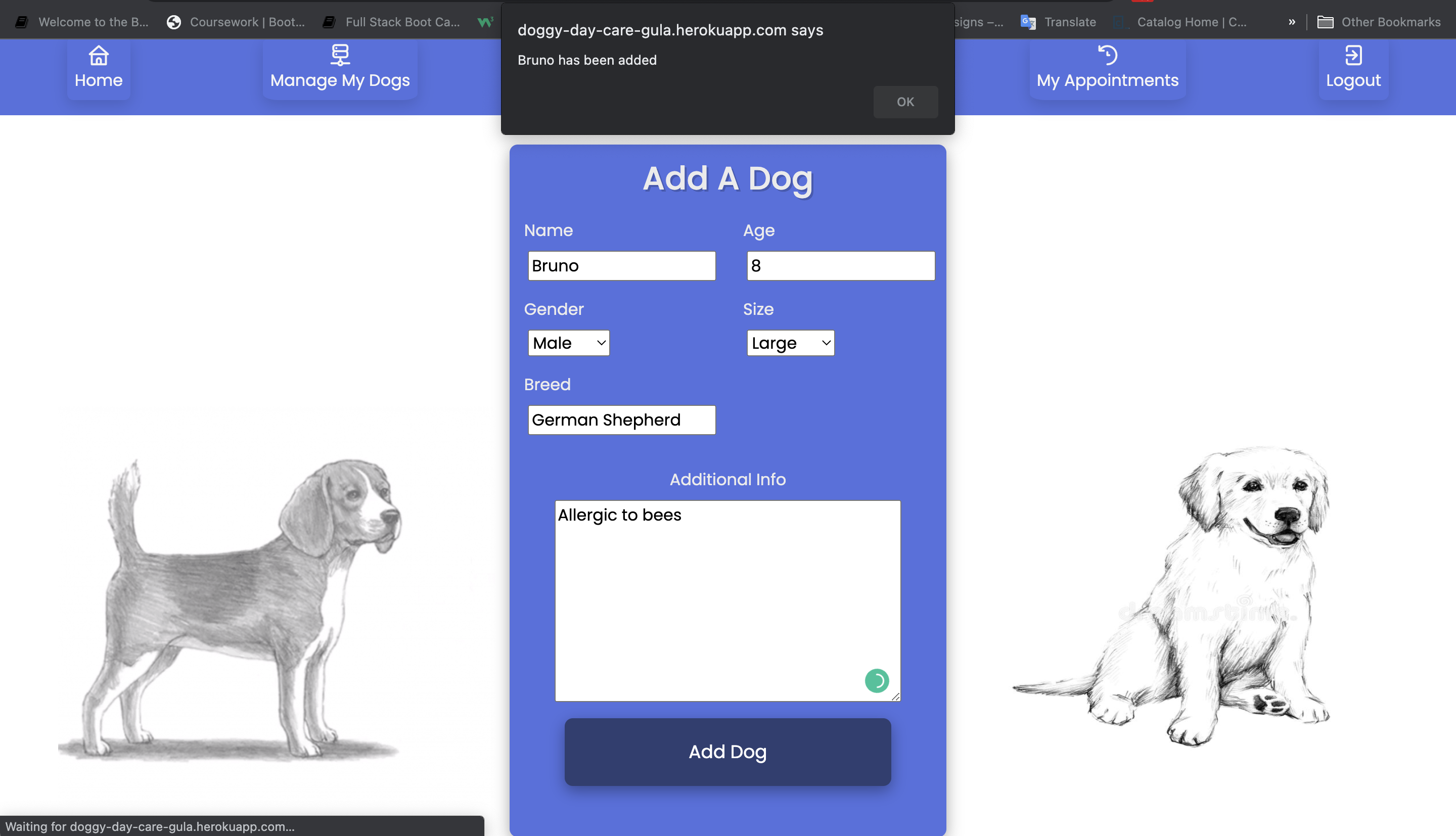
Task: Click the Logout icon
Action: click(x=1352, y=54)
